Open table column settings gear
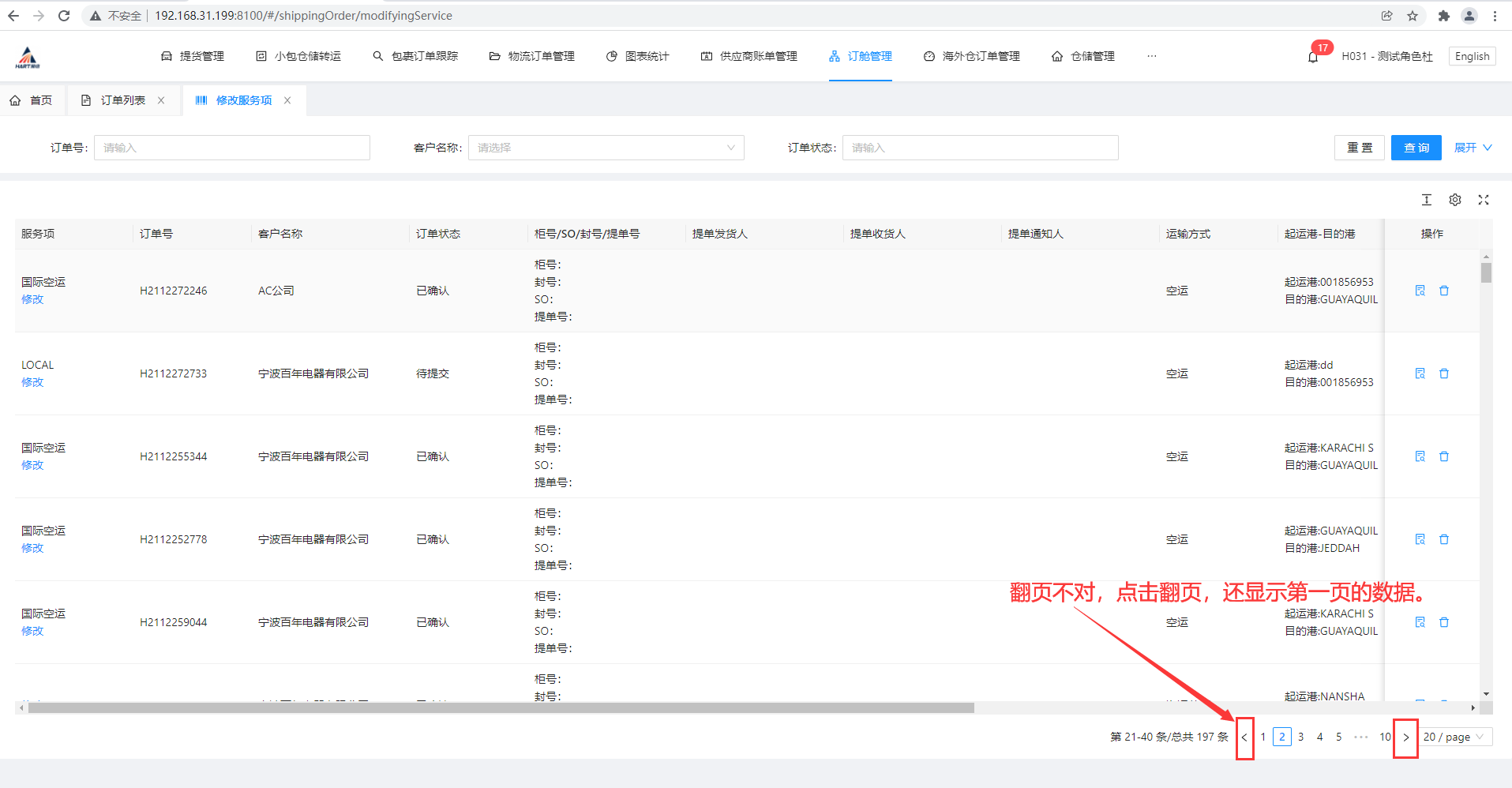The height and width of the screenshot is (788, 1512). click(1455, 200)
